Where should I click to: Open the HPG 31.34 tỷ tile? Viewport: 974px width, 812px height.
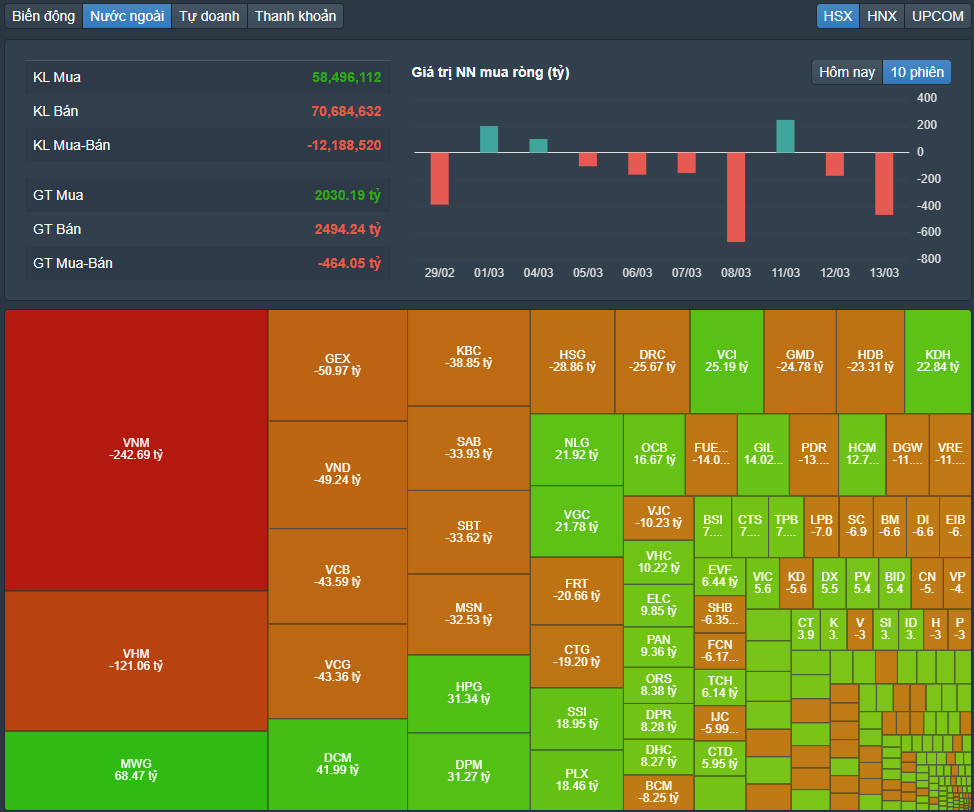point(468,693)
